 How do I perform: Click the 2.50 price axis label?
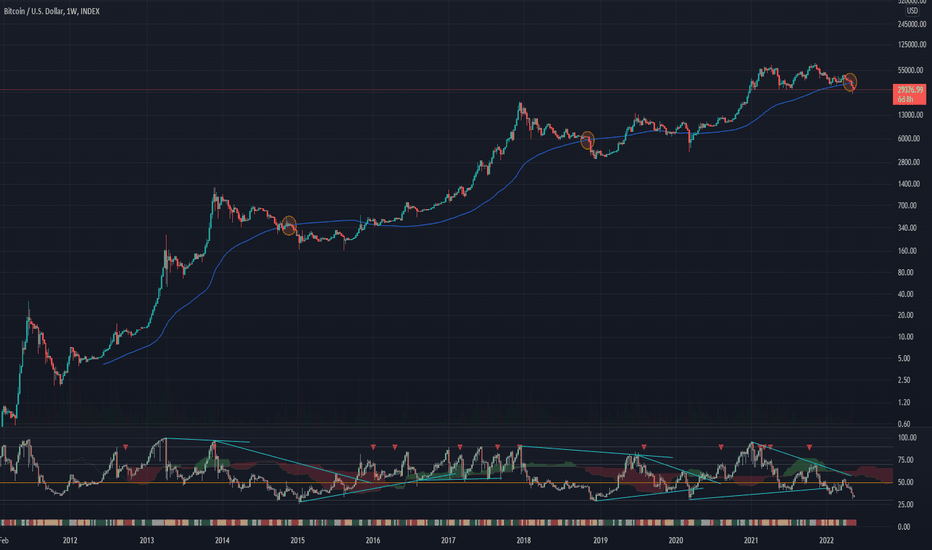904,380
